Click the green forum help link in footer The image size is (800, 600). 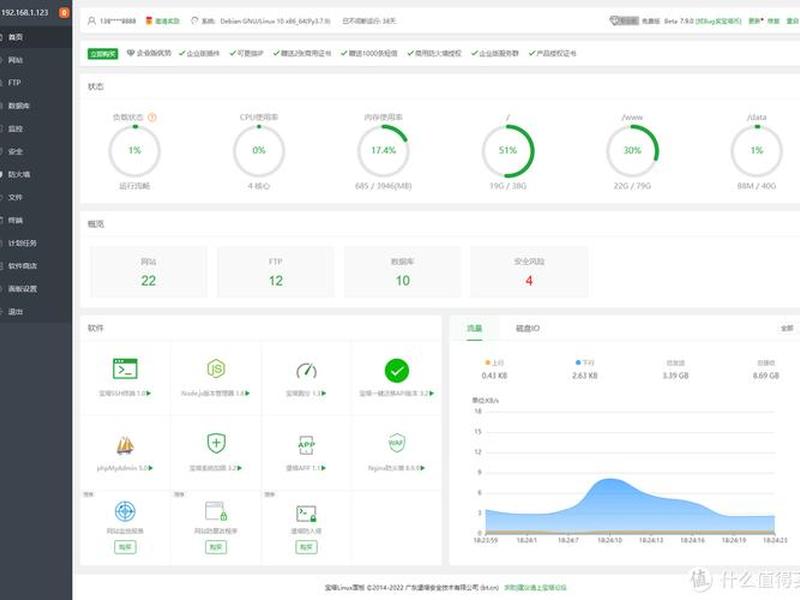tap(535, 587)
